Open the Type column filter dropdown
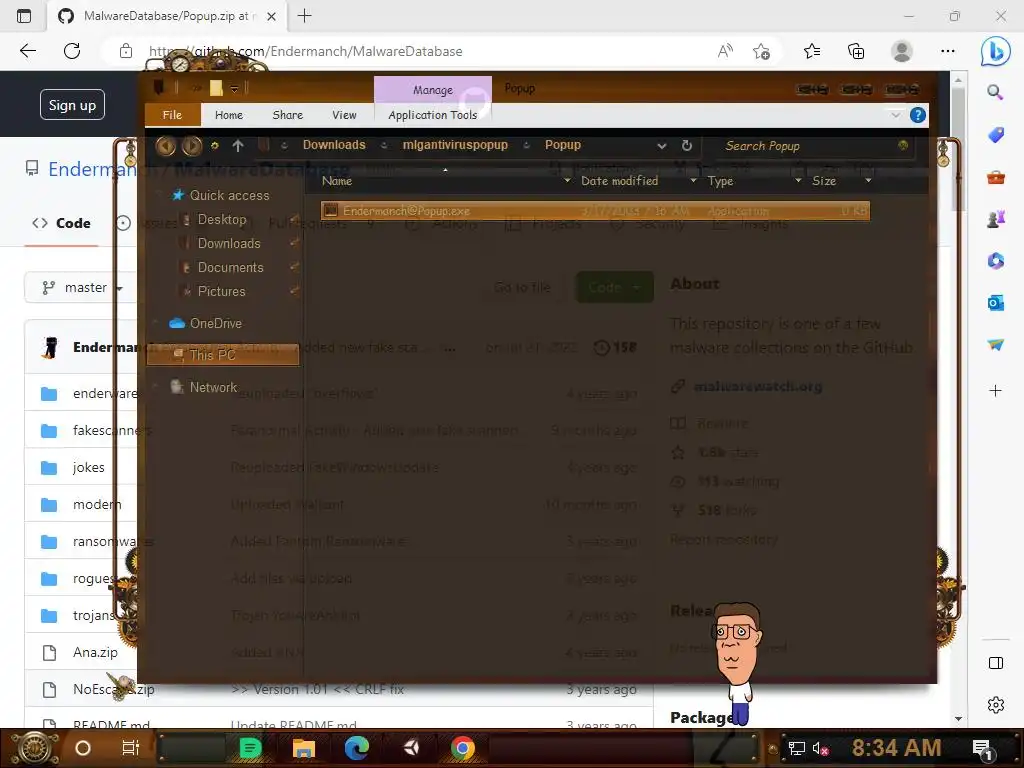1024x768 pixels. click(x=798, y=181)
